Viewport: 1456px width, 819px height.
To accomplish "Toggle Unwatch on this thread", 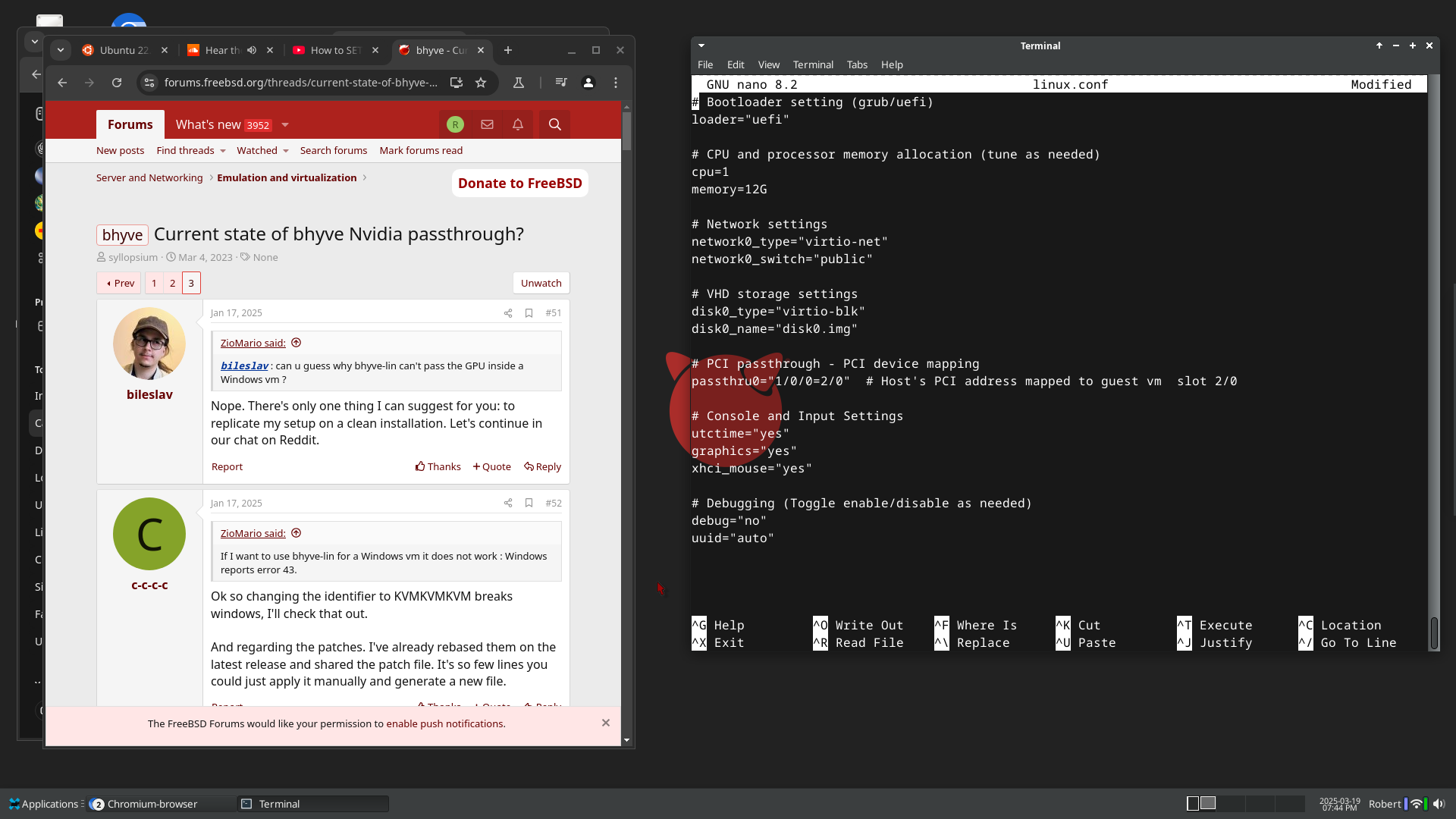I will [541, 283].
